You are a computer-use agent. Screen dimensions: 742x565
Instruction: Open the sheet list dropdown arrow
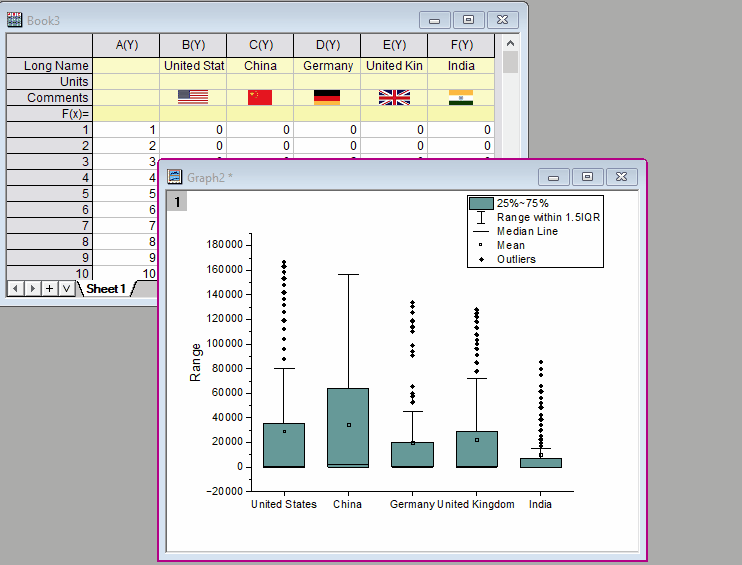(65, 288)
